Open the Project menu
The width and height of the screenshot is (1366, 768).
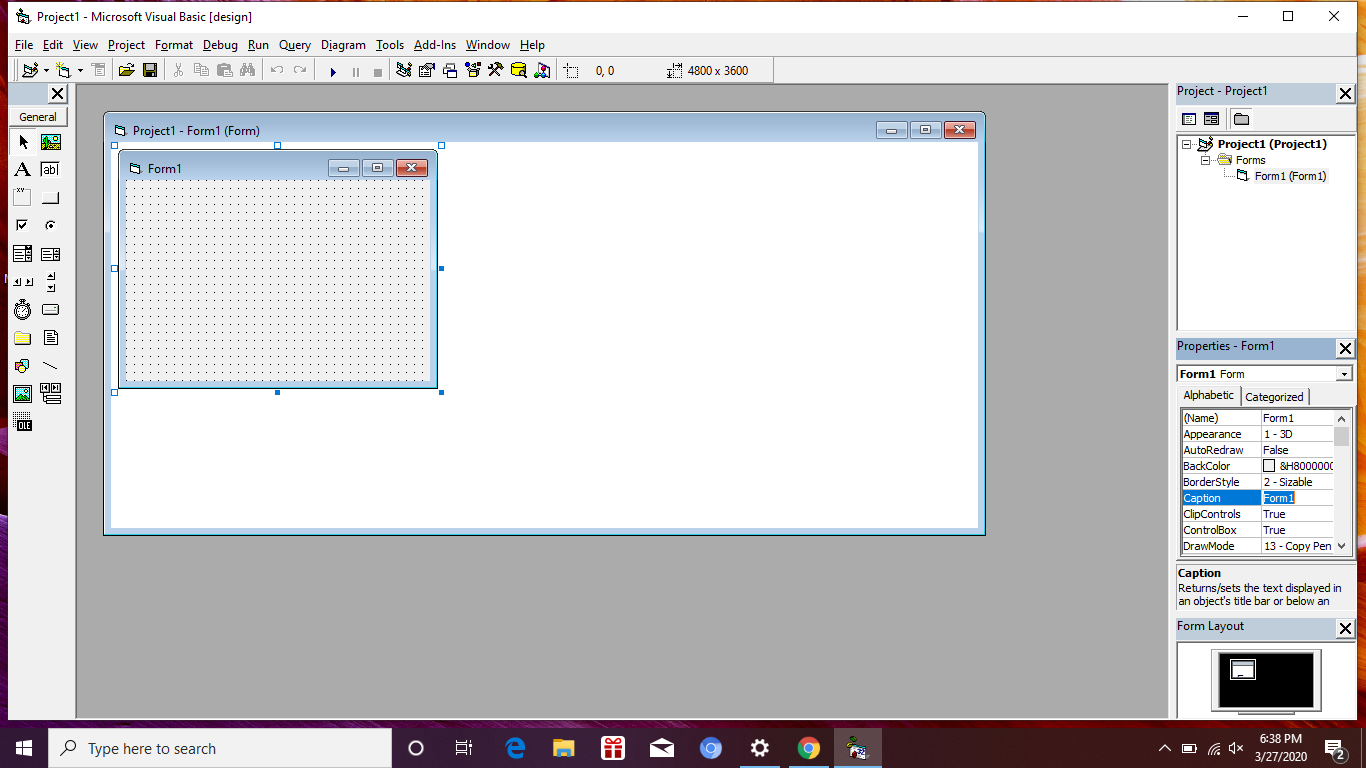(126, 45)
